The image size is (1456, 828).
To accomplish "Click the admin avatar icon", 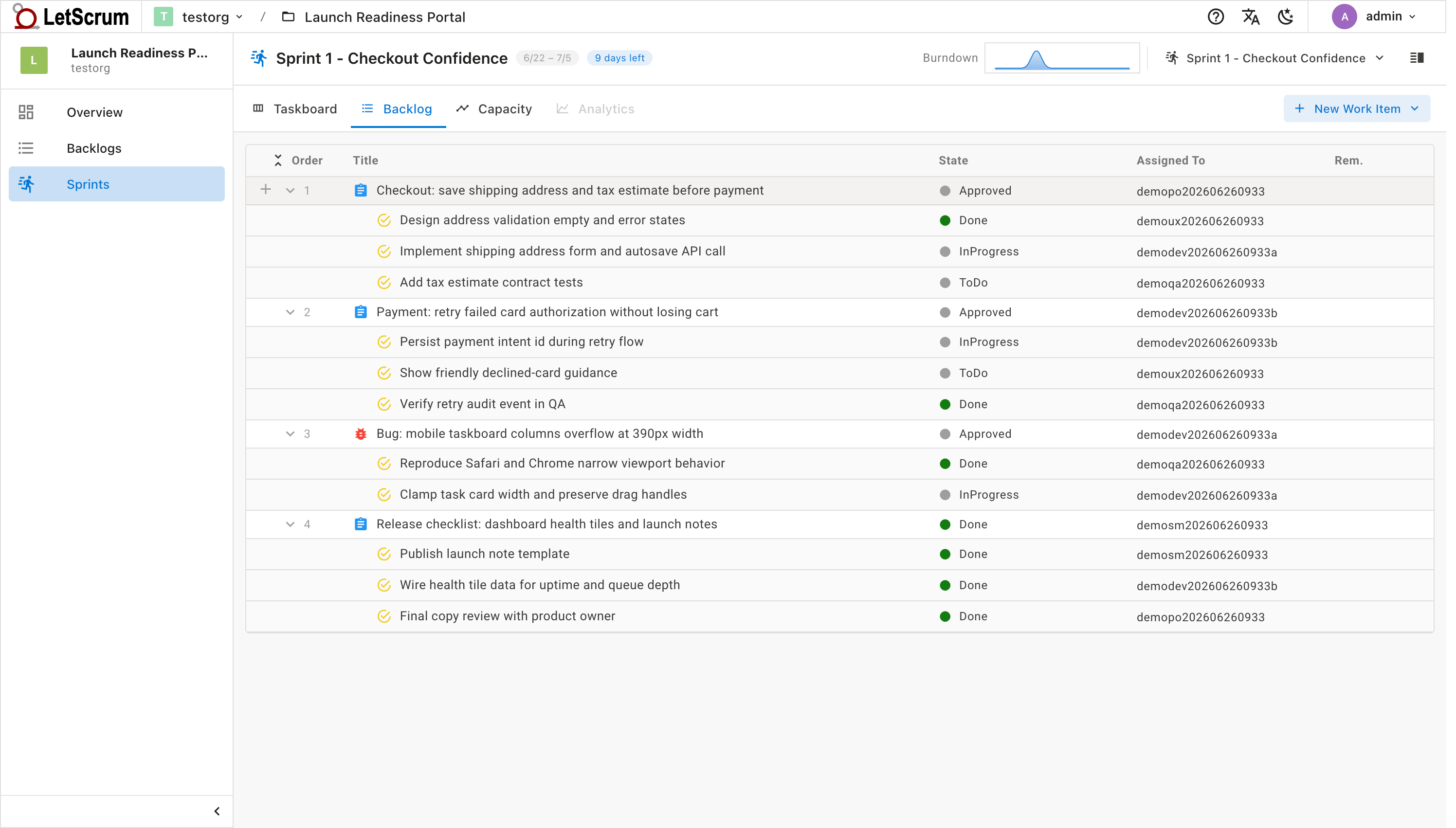I will click(1344, 17).
